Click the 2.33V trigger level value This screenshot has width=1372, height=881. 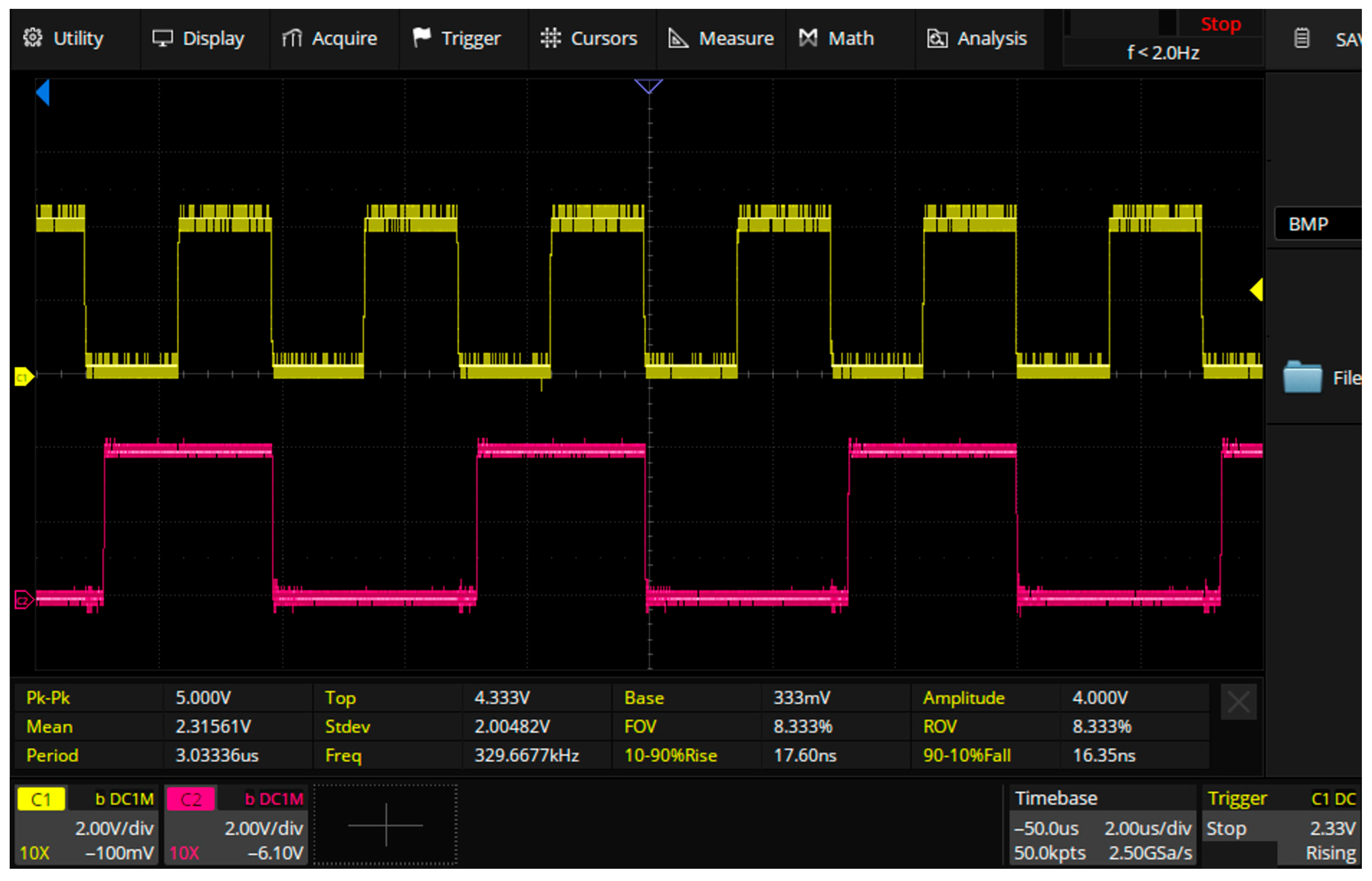(x=1332, y=828)
